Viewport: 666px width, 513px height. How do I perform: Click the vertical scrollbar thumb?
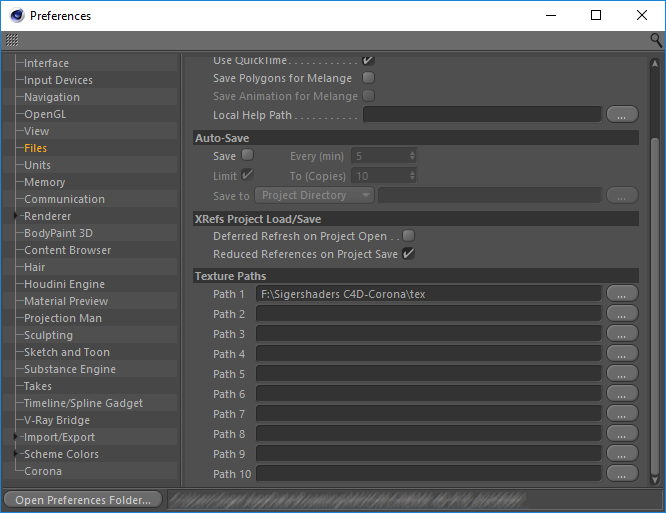pos(655,306)
